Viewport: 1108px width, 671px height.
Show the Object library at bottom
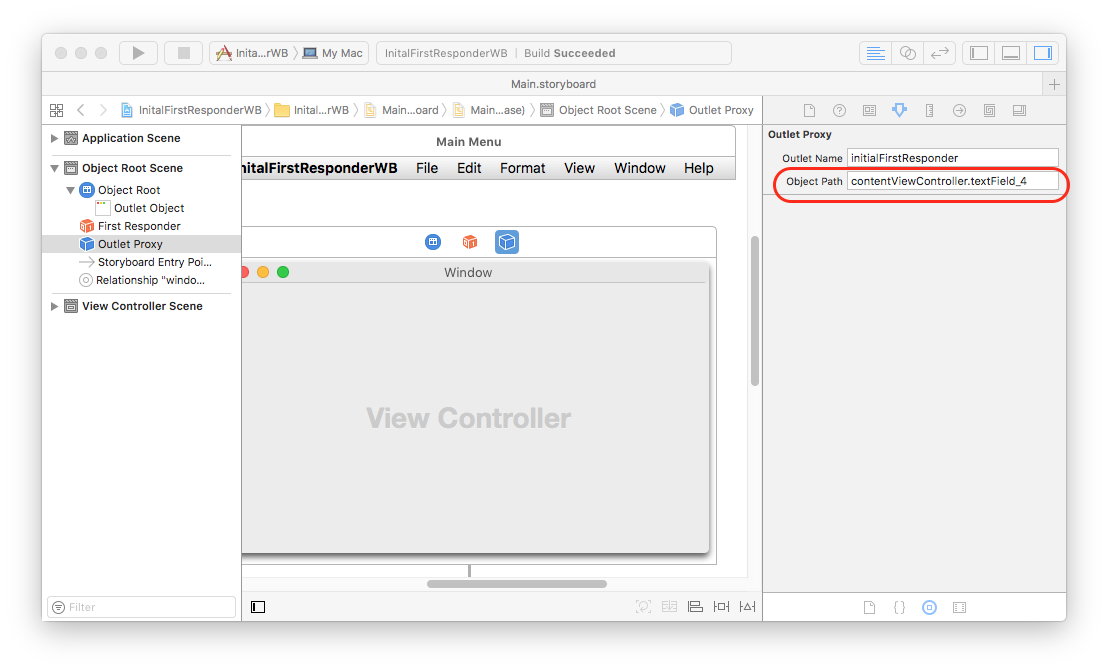point(929,607)
